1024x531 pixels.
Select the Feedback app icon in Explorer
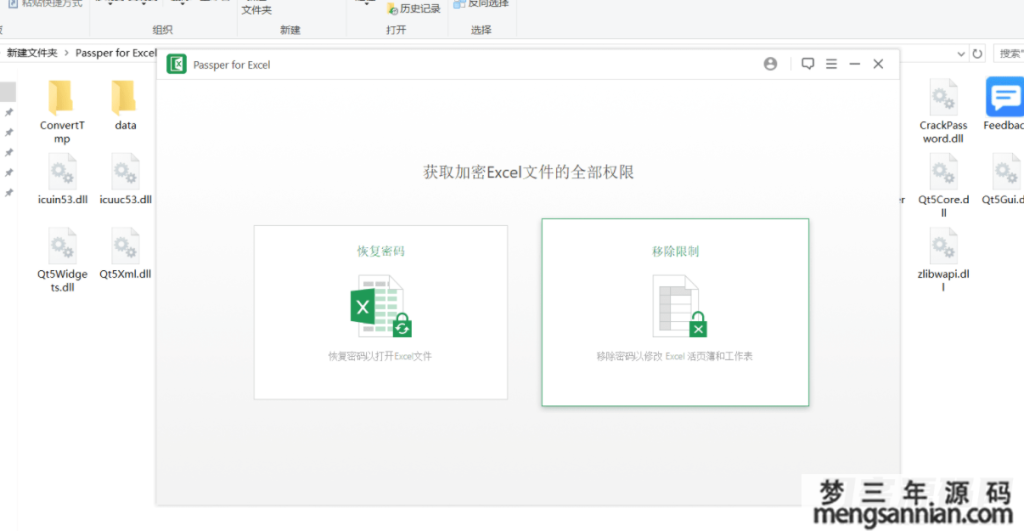(1004, 104)
